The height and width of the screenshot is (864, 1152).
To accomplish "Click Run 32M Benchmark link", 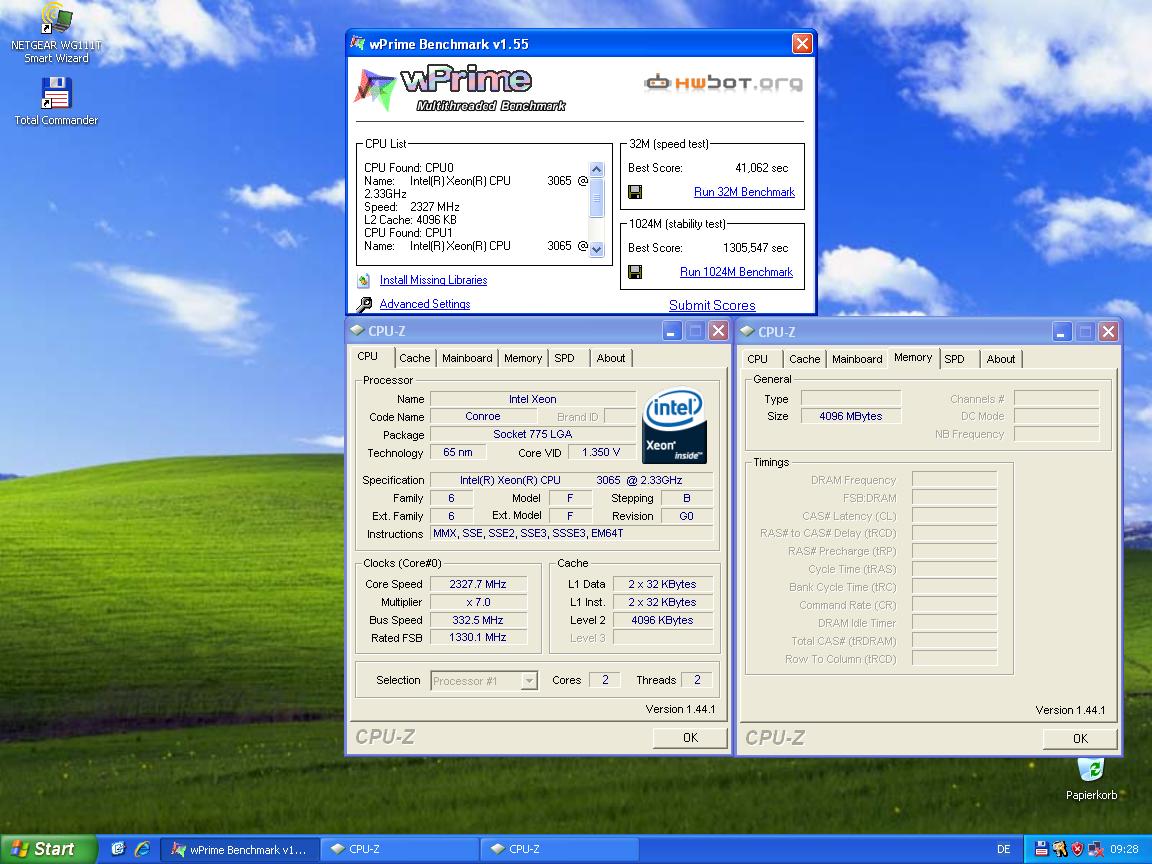I will (744, 192).
